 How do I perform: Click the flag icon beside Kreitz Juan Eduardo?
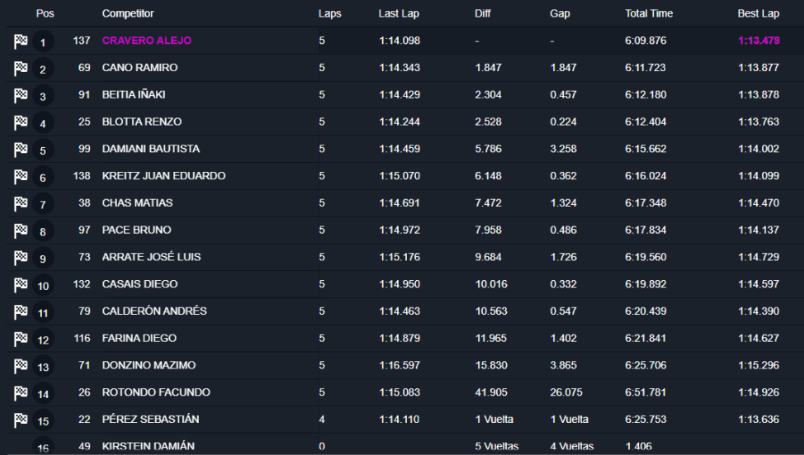tap(21, 177)
